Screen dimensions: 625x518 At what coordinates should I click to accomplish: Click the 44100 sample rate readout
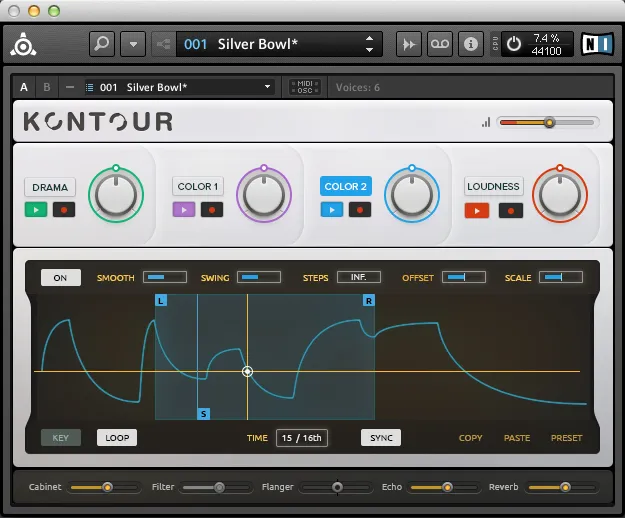point(546,51)
